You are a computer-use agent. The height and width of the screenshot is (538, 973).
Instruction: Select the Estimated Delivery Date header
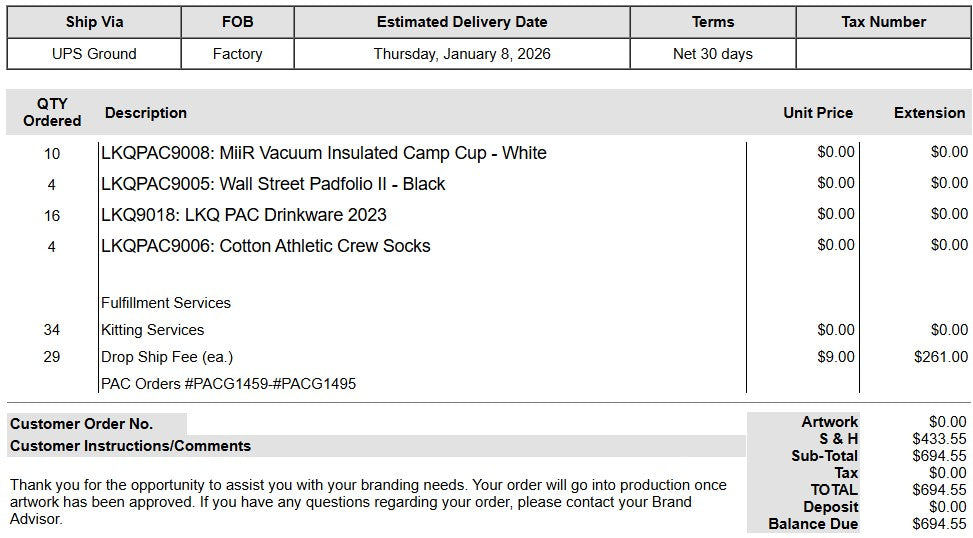click(462, 22)
